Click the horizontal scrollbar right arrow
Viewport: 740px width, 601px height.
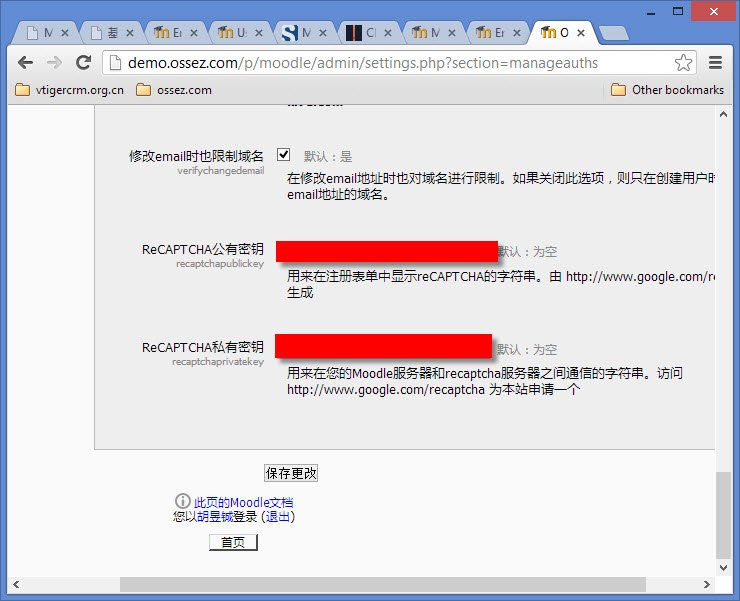point(706,584)
